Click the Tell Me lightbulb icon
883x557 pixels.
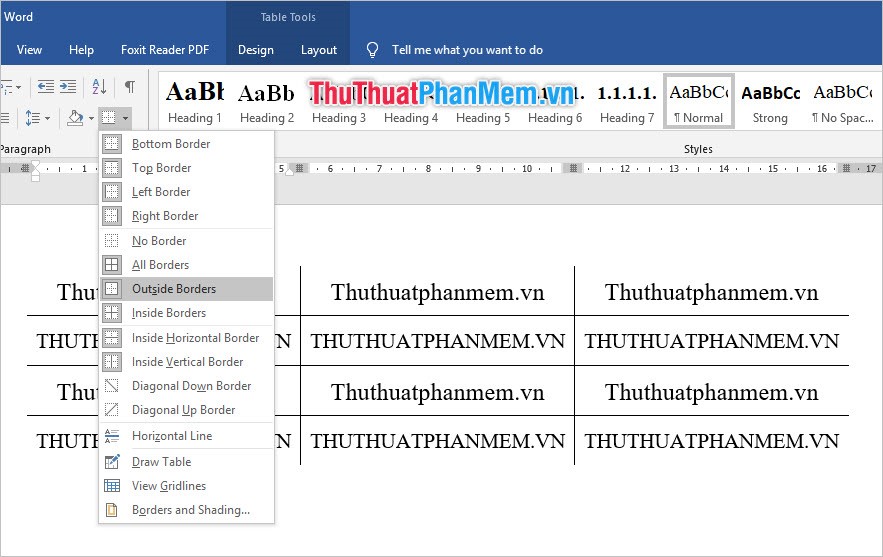tap(372, 50)
